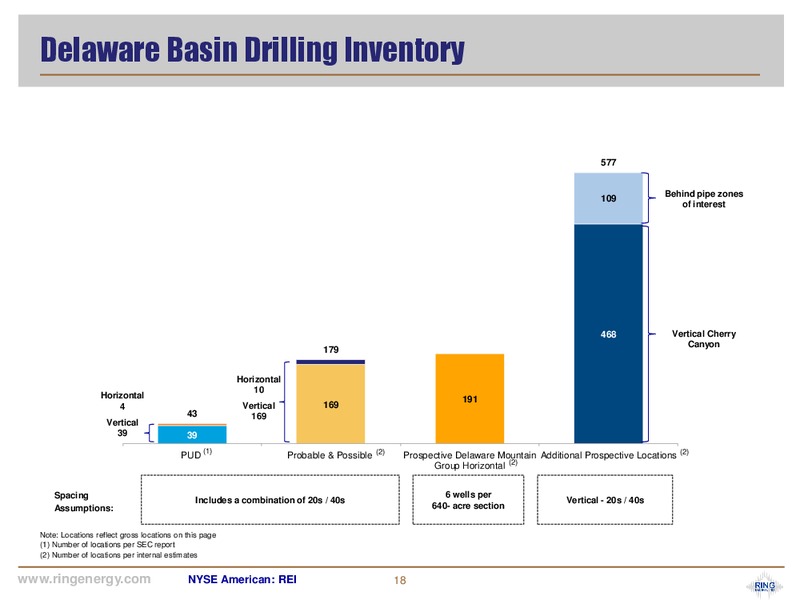Click the PUD axis label
800x600 pixels.
point(196,454)
